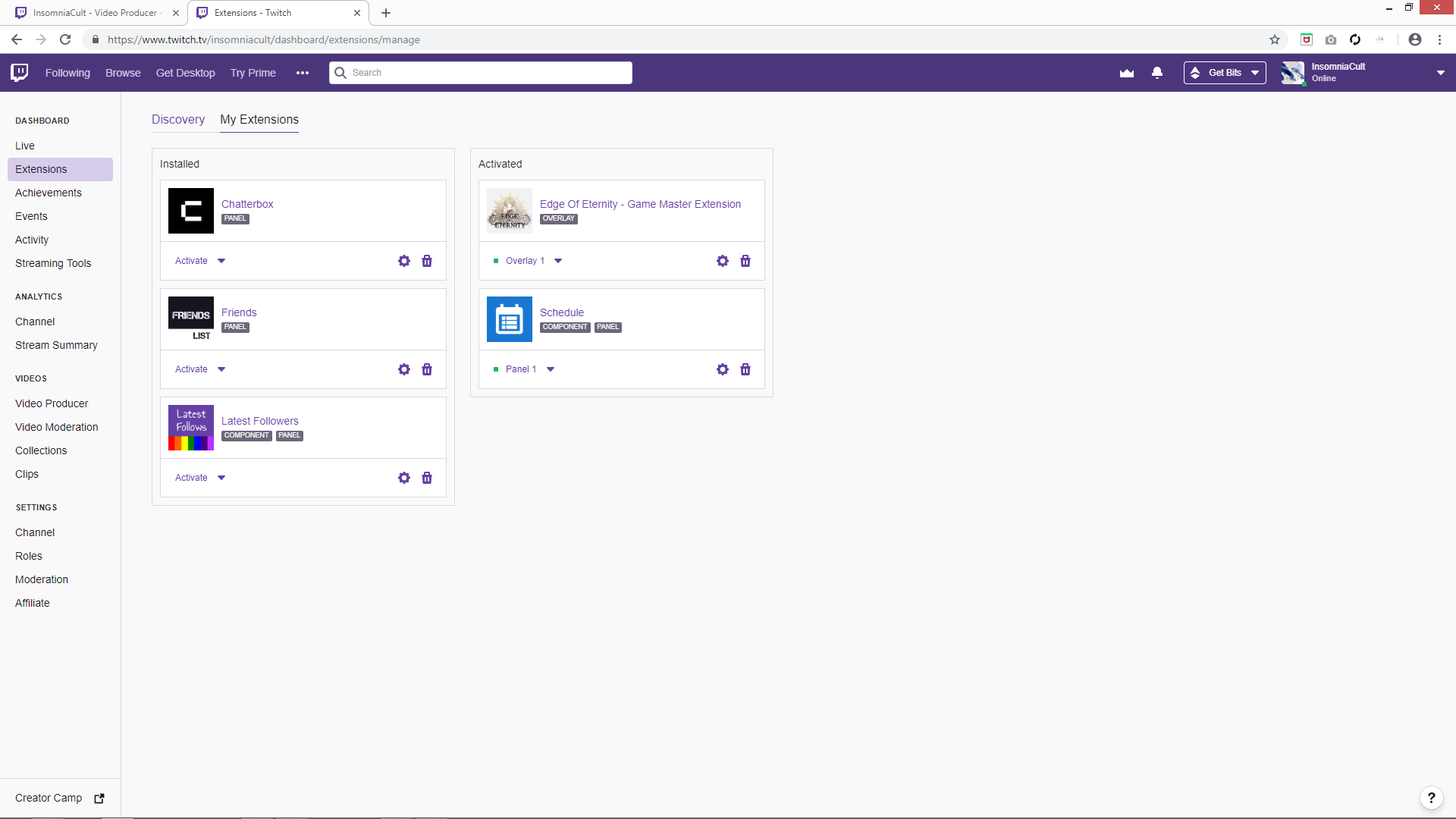The width and height of the screenshot is (1456, 819).
Task: Click the Following nav link
Action: pyautogui.click(x=67, y=73)
